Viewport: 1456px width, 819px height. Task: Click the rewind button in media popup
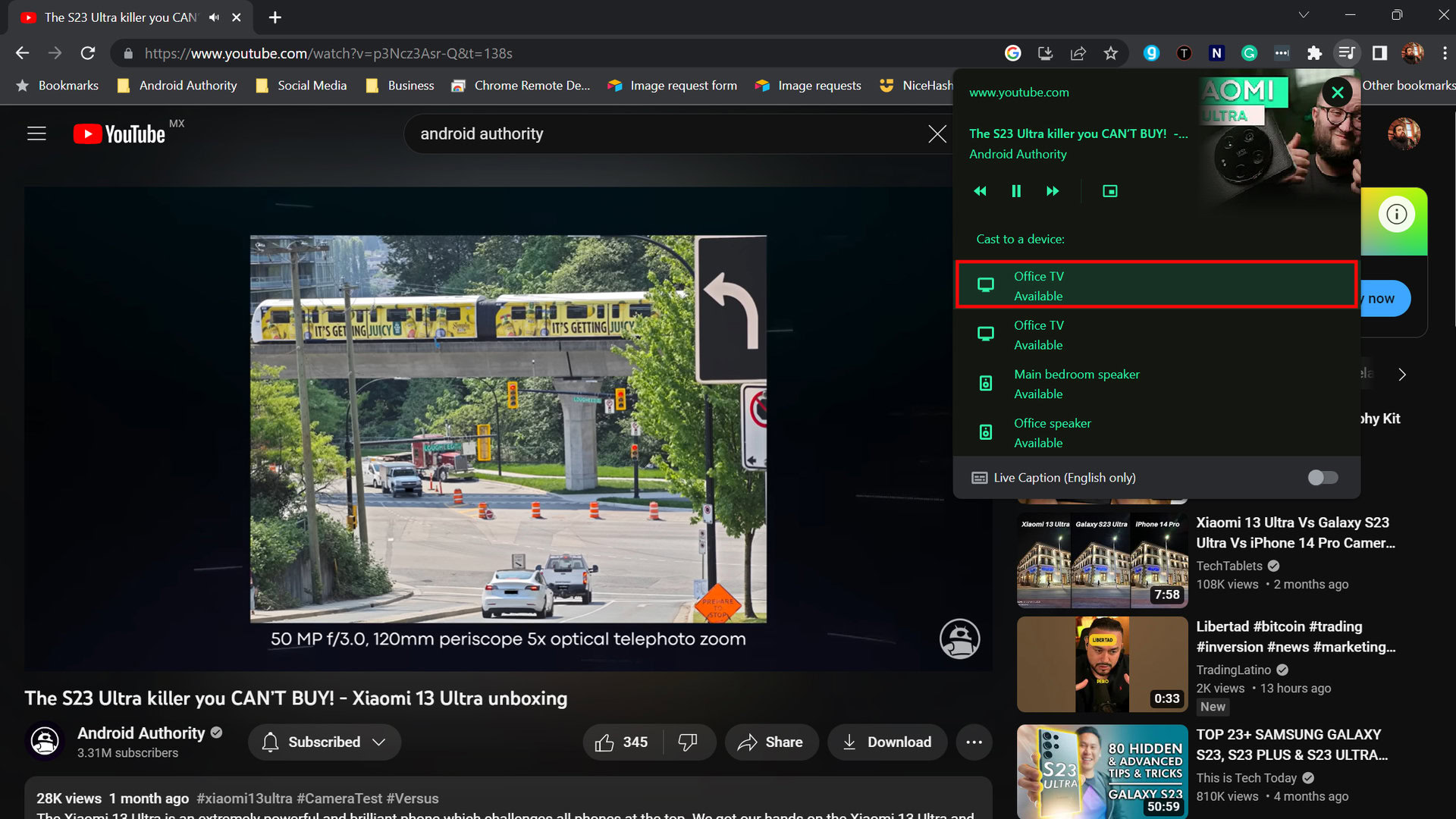[x=980, y=191]
